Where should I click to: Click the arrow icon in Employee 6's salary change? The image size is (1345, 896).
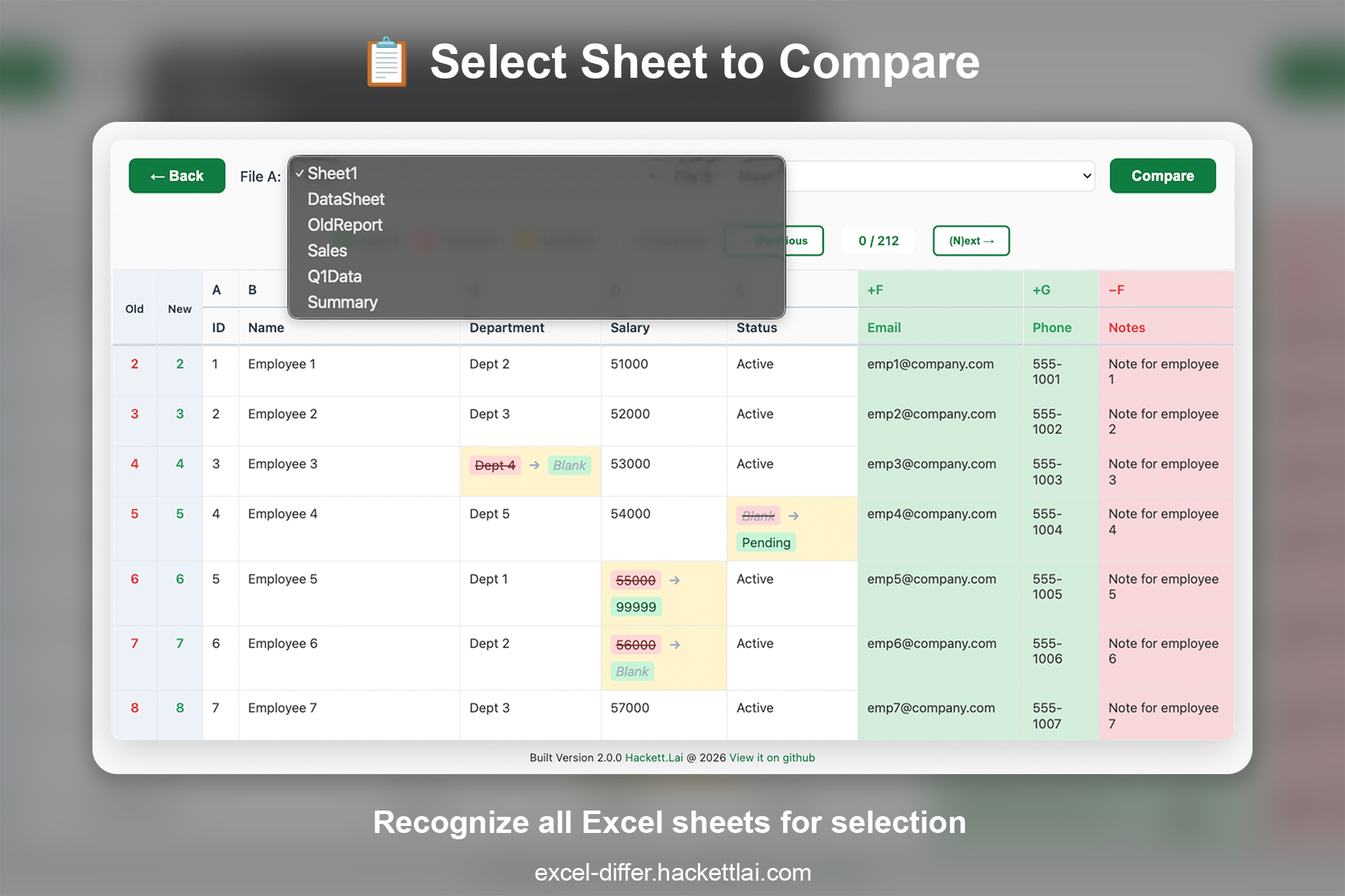click(x=675, y=645)
